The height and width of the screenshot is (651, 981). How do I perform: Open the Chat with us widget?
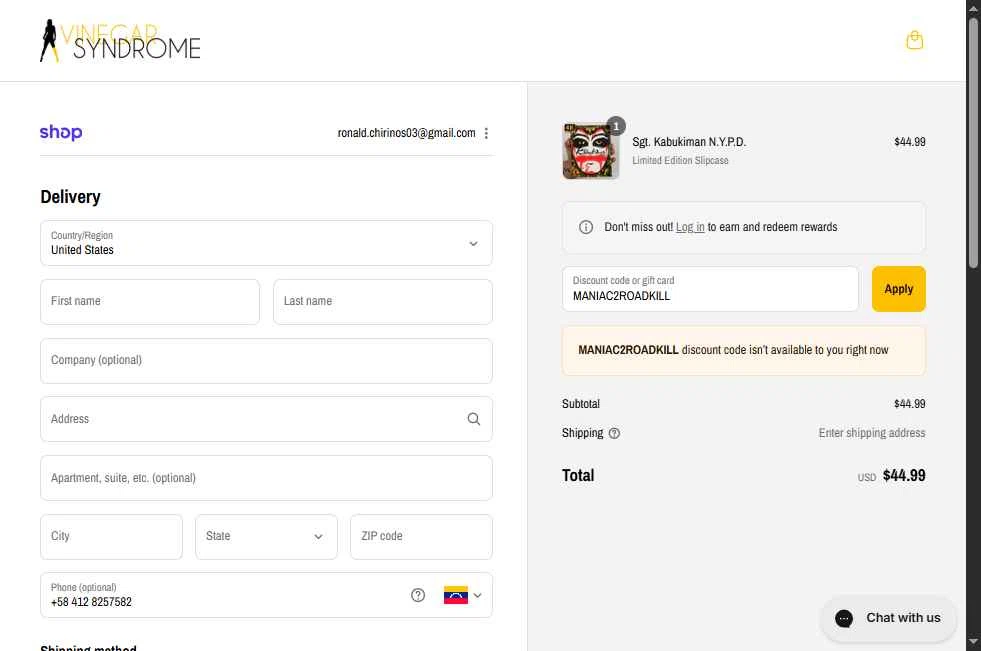pyautogui.click(x=888, y=618)
